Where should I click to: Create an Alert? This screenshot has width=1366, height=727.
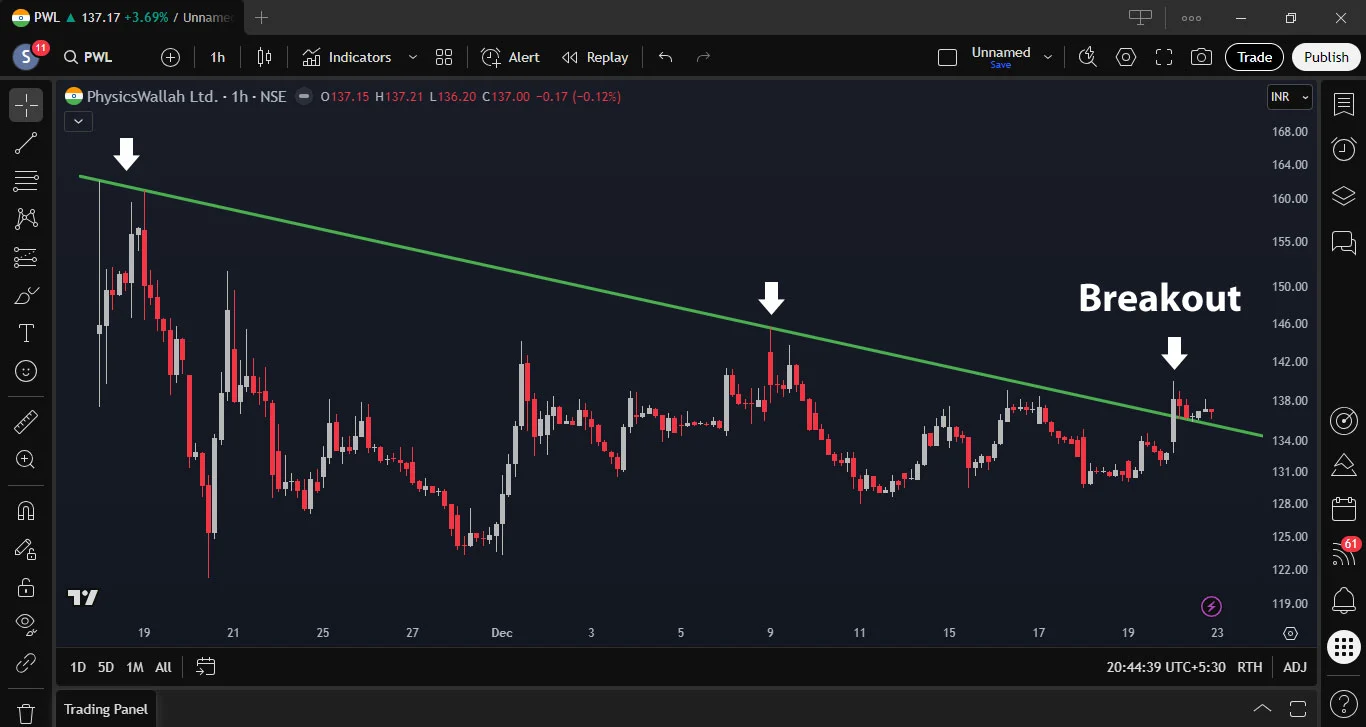click(510, 57)
